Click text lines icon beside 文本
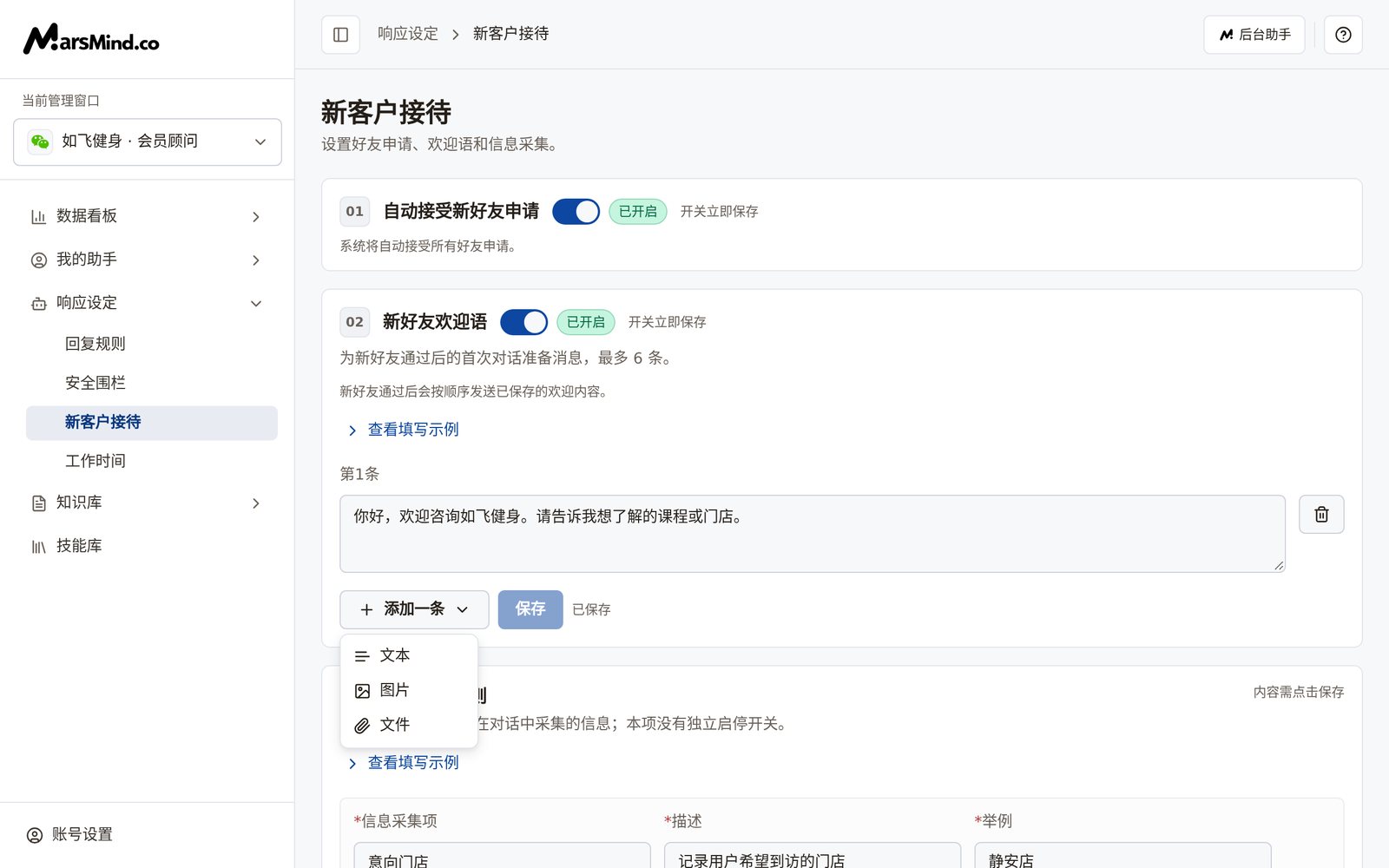Screen dimensions: 1389x868 [362, 657]
